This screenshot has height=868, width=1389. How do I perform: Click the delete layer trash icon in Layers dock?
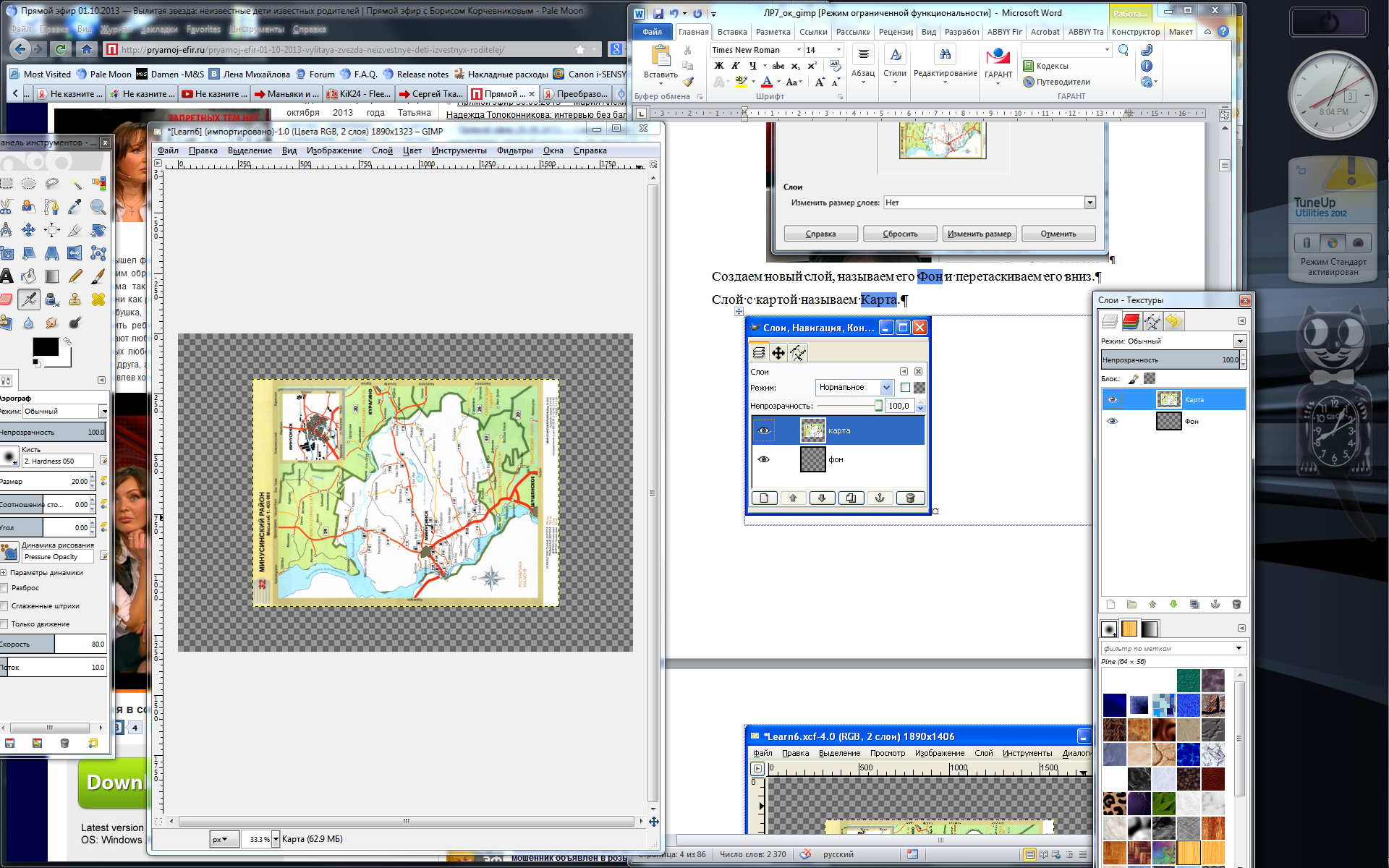1236,604
